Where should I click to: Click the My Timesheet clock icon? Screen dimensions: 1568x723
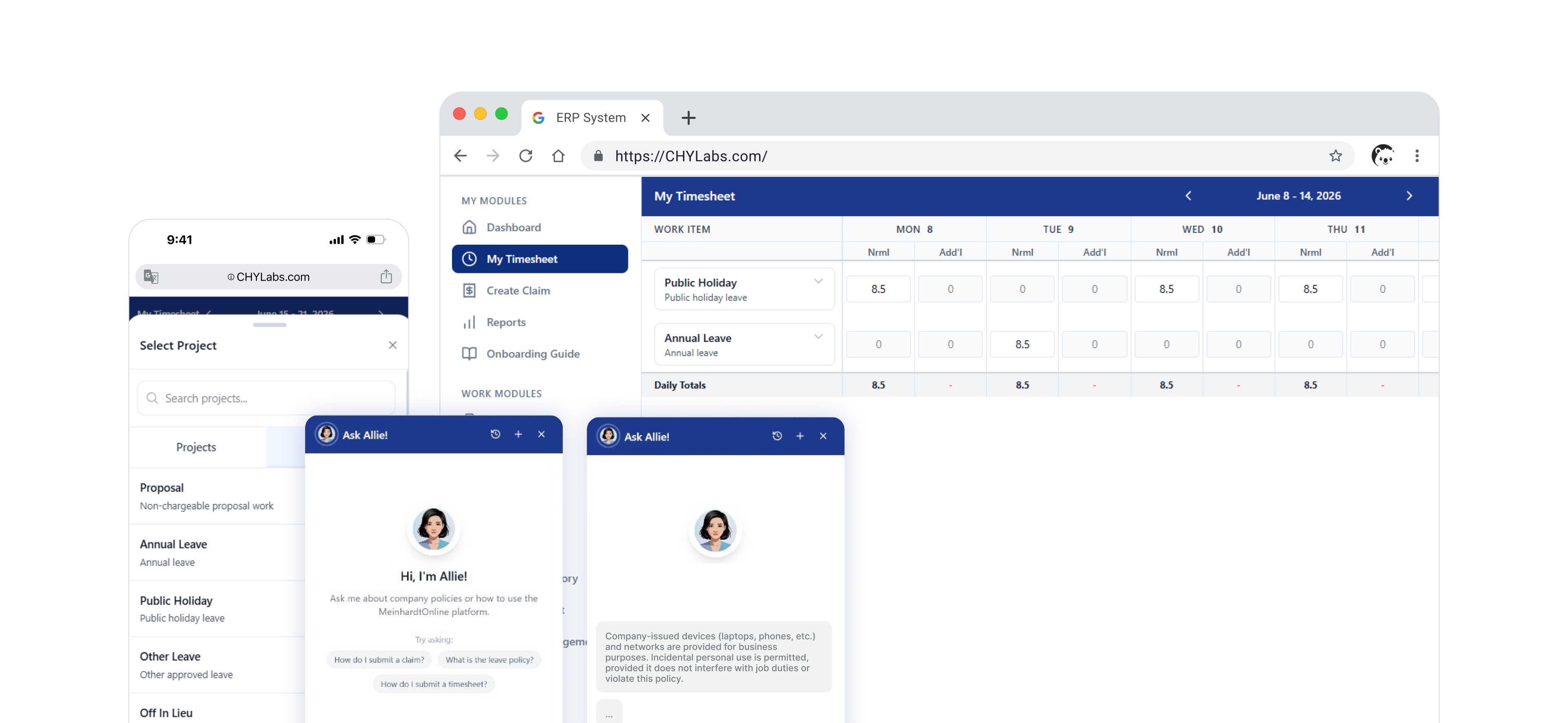click(469, 259)
